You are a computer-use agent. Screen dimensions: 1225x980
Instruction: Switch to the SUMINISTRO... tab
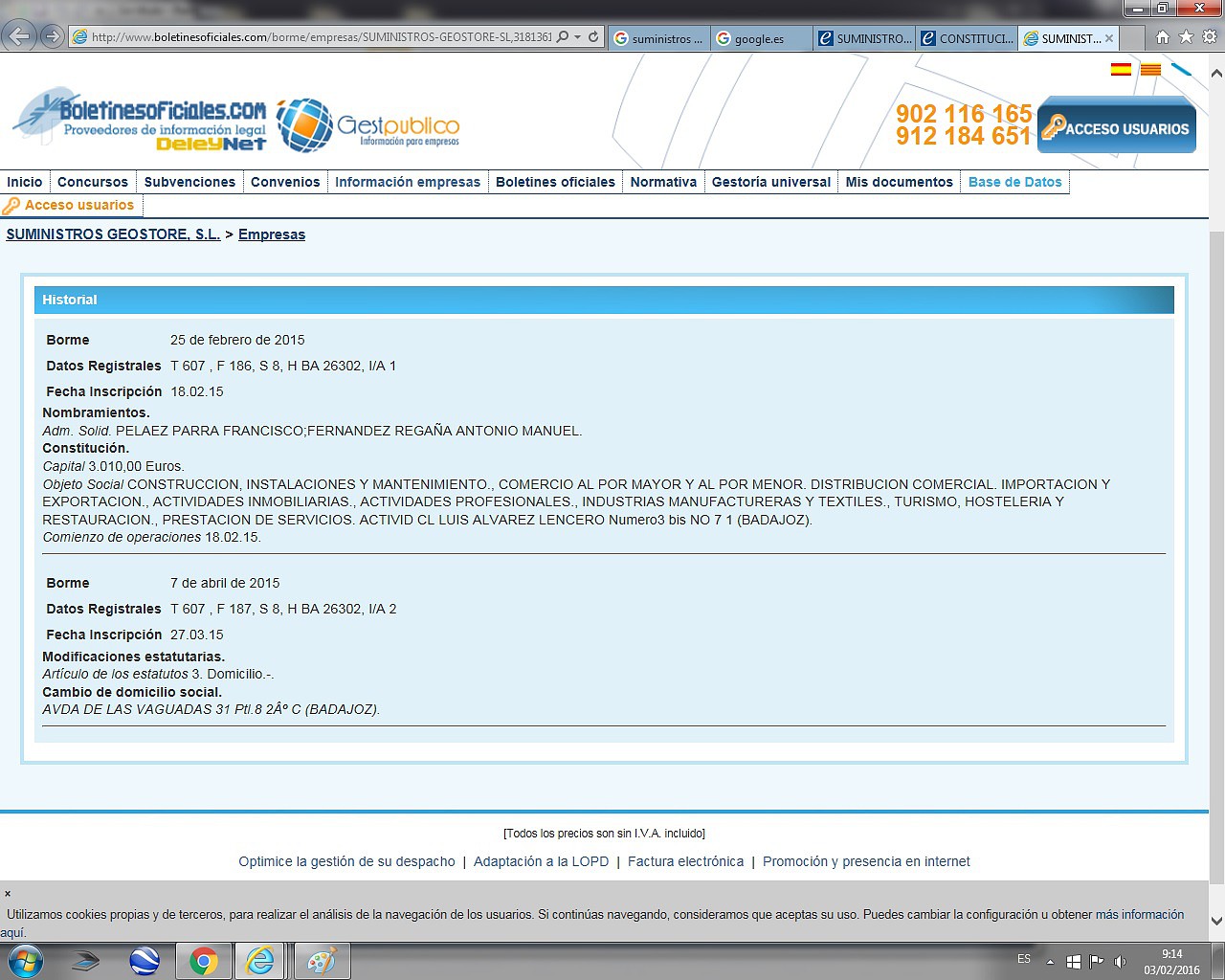point(864,38)
